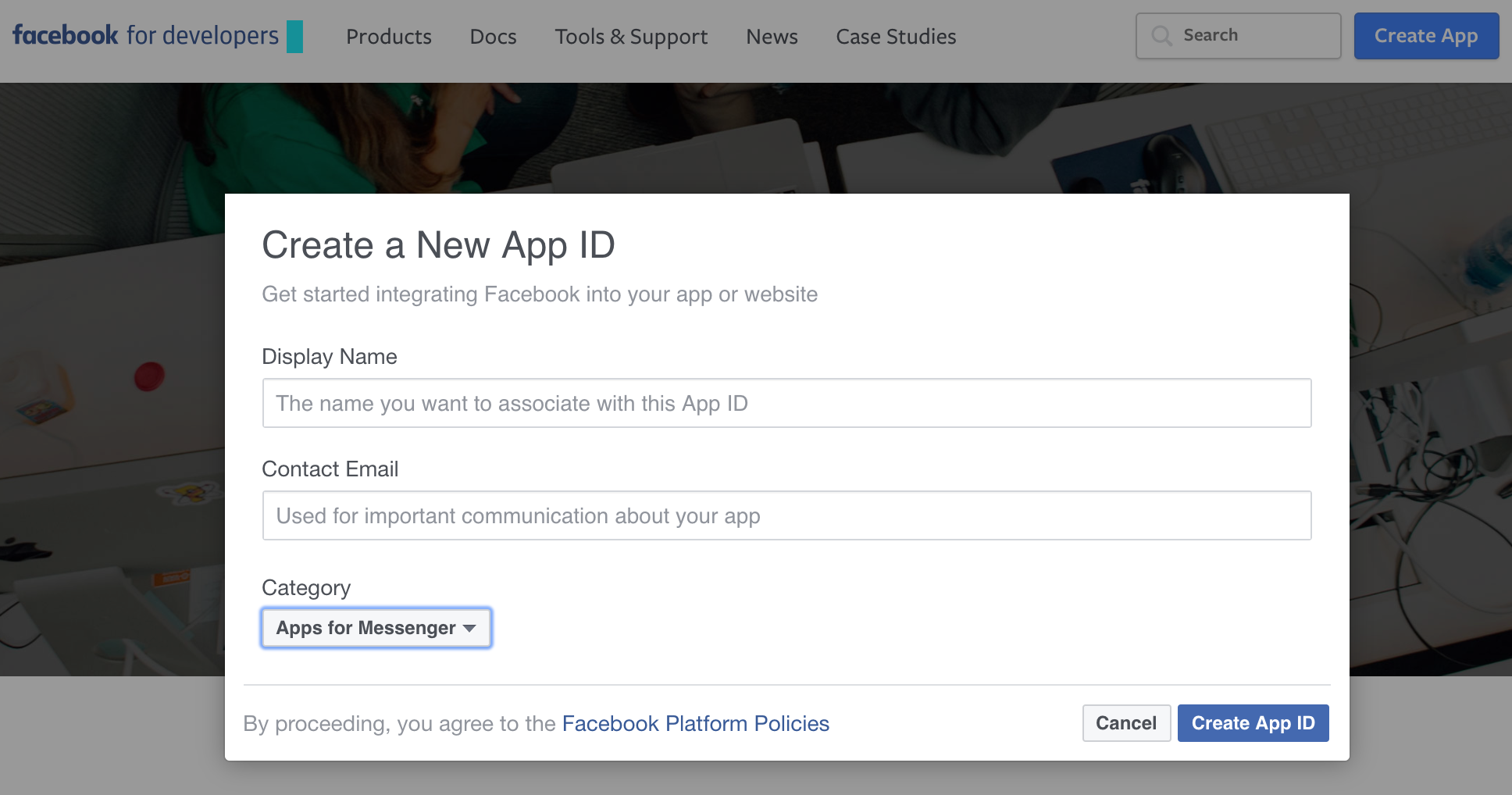
Task: Click the Get started integrating Facebook subtitle
Action: tap(540, 294)
